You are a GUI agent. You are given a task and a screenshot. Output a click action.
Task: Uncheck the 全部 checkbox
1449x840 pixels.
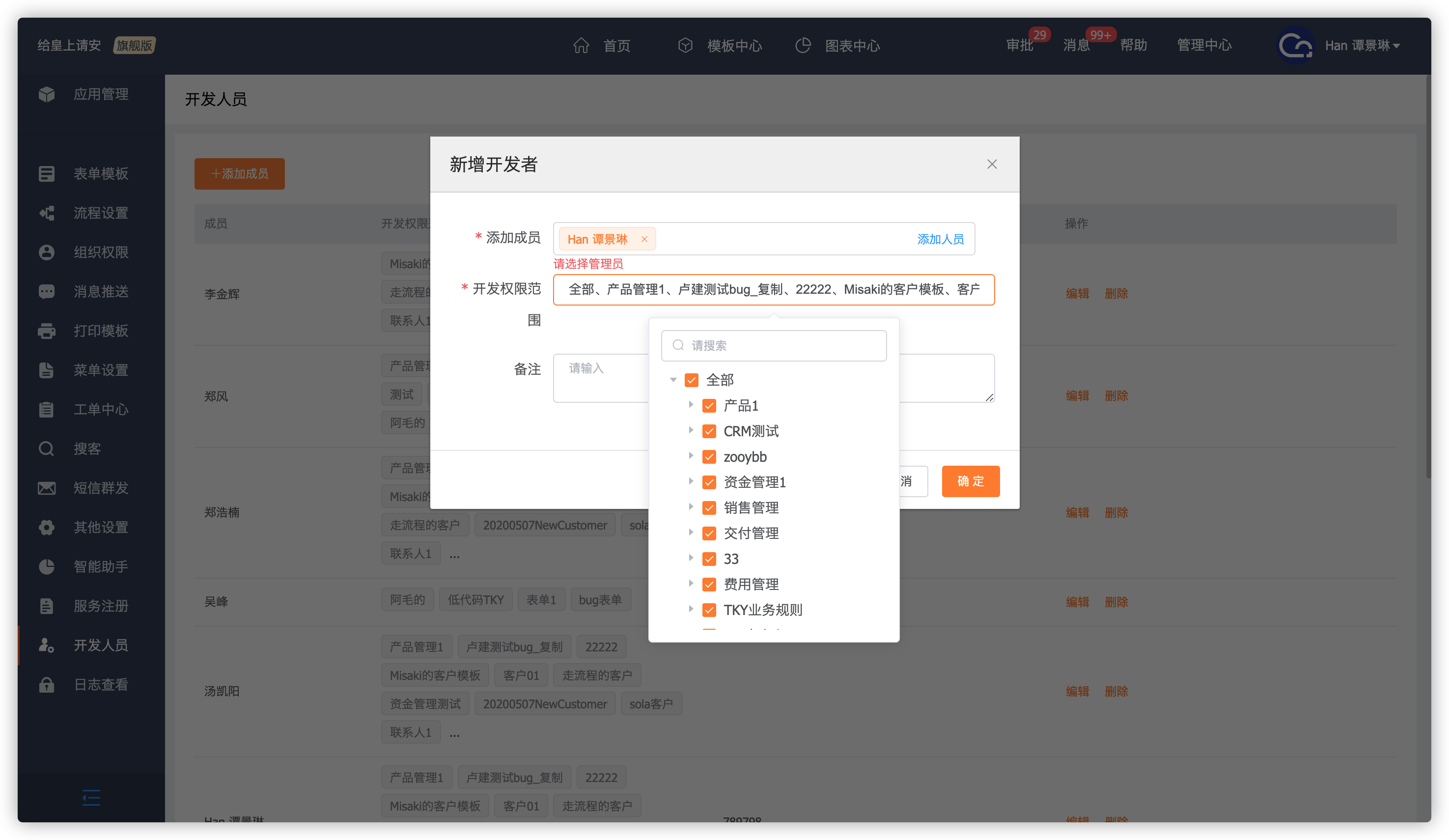point(692,380)
